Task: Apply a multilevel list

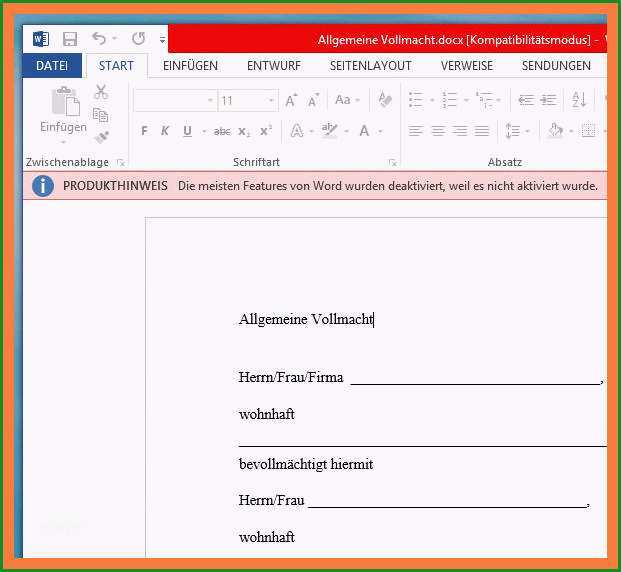Action: (x=484, y=99)
